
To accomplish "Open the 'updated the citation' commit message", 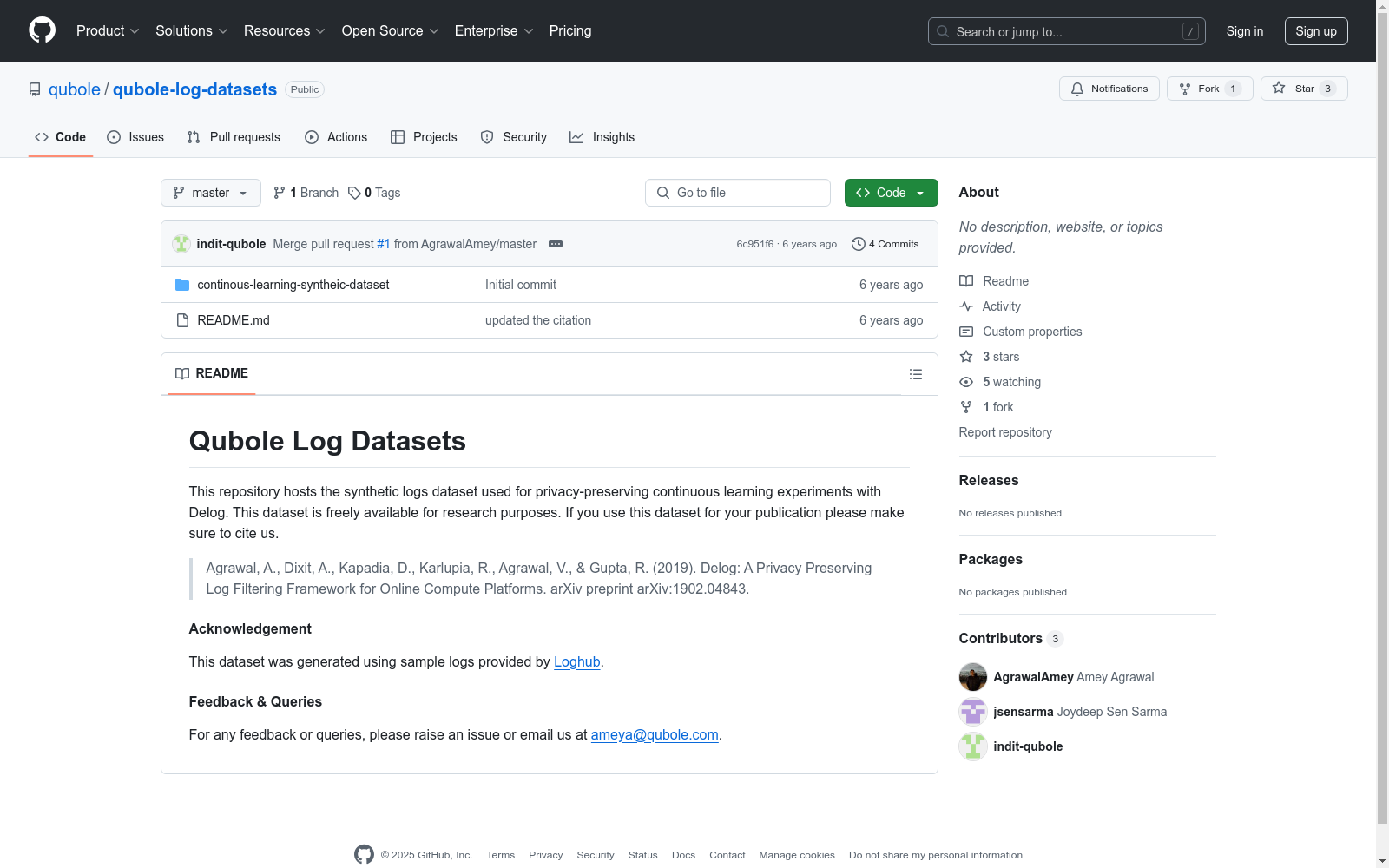I will 538,320.
